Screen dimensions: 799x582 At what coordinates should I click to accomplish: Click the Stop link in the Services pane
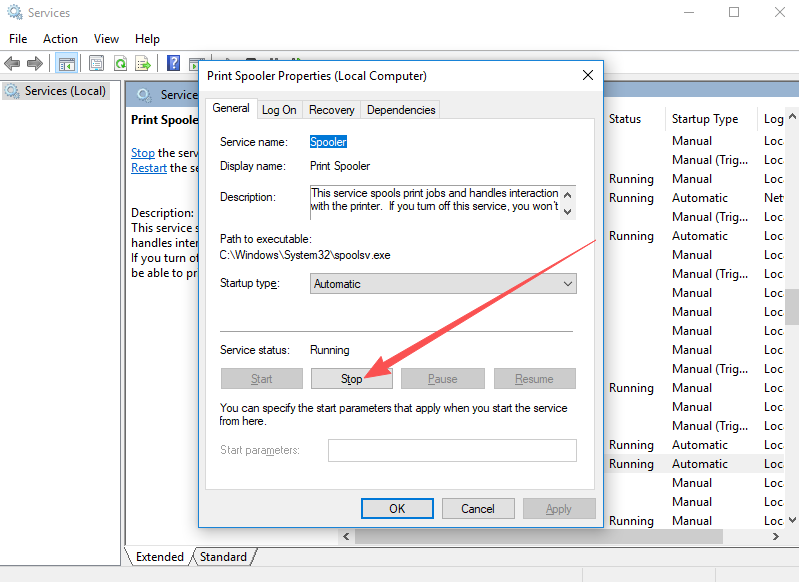[143, 153]
